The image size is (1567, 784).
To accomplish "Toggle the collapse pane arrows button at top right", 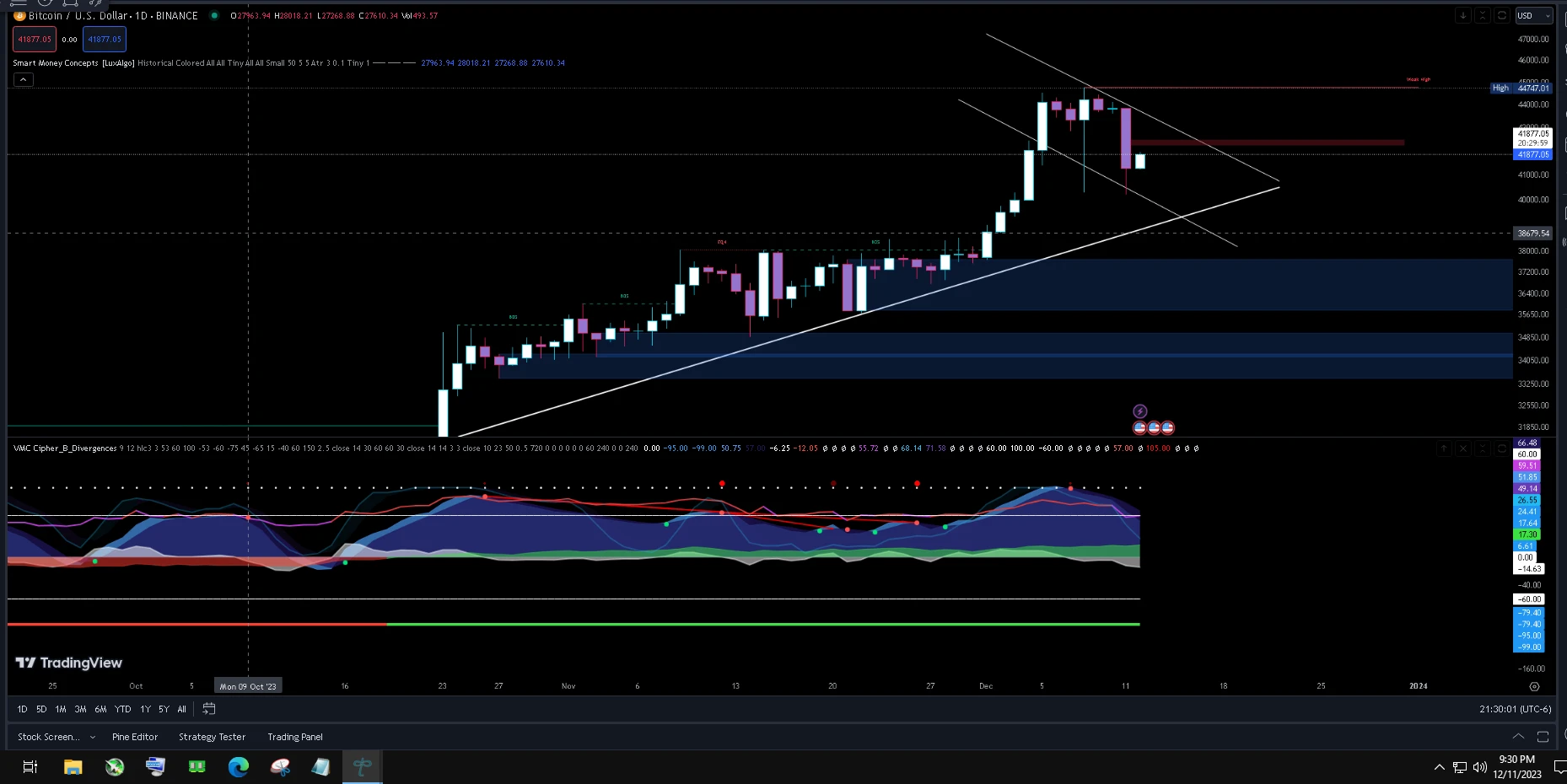I will point(1483,15).
